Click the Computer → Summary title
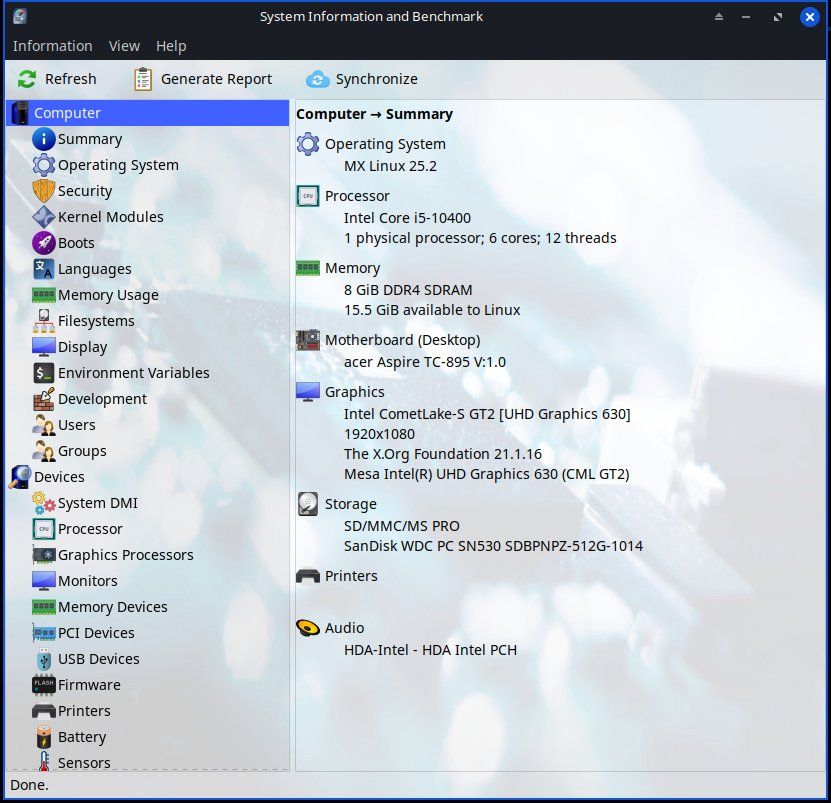This screenshot has height=803, width=831. click(x=374, y=114)
